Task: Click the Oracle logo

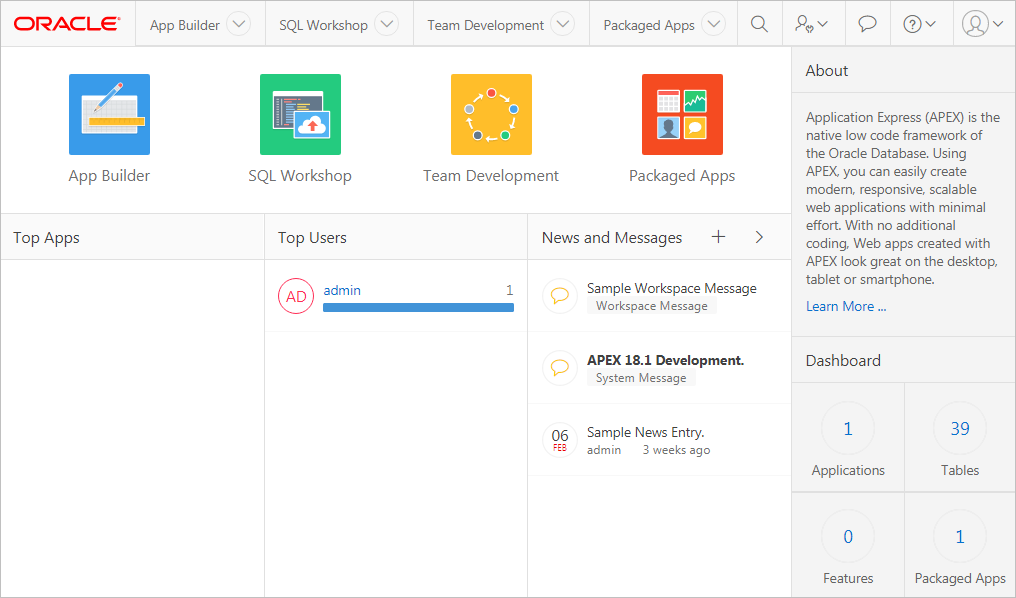Action: pos(67,24)
